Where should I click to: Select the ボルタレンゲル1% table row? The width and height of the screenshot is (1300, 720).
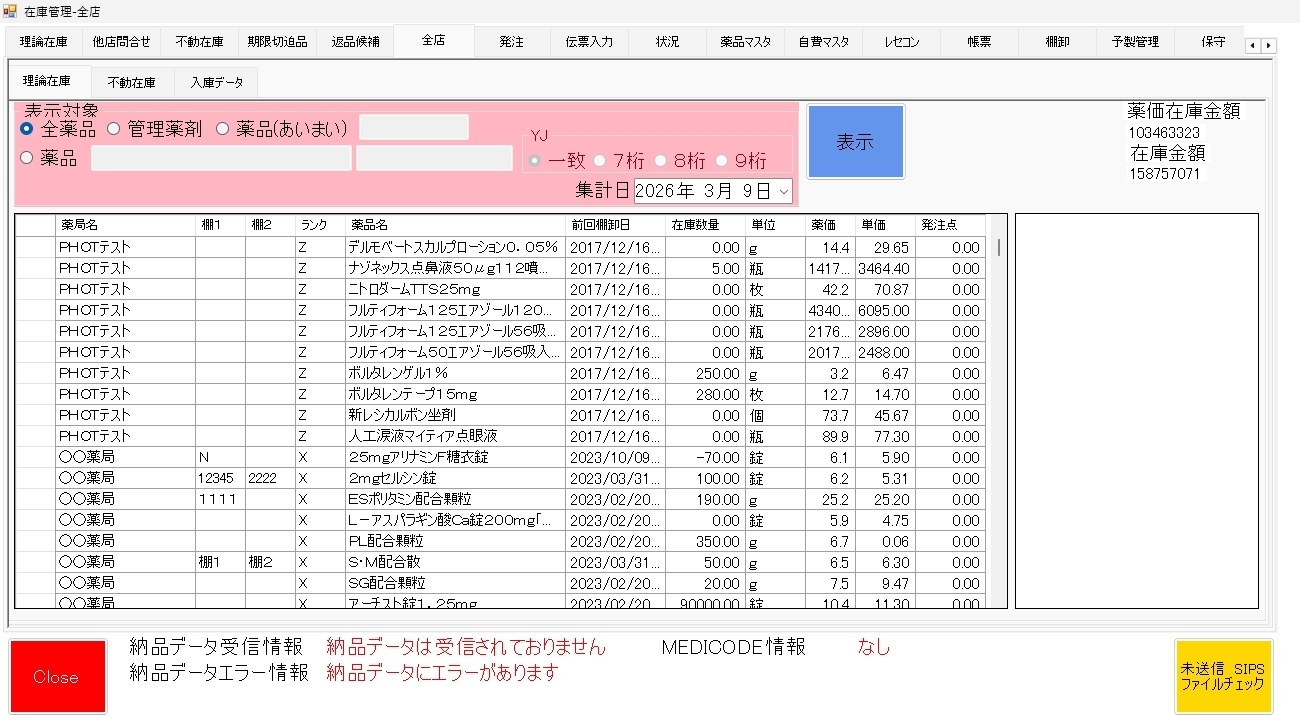455,373
